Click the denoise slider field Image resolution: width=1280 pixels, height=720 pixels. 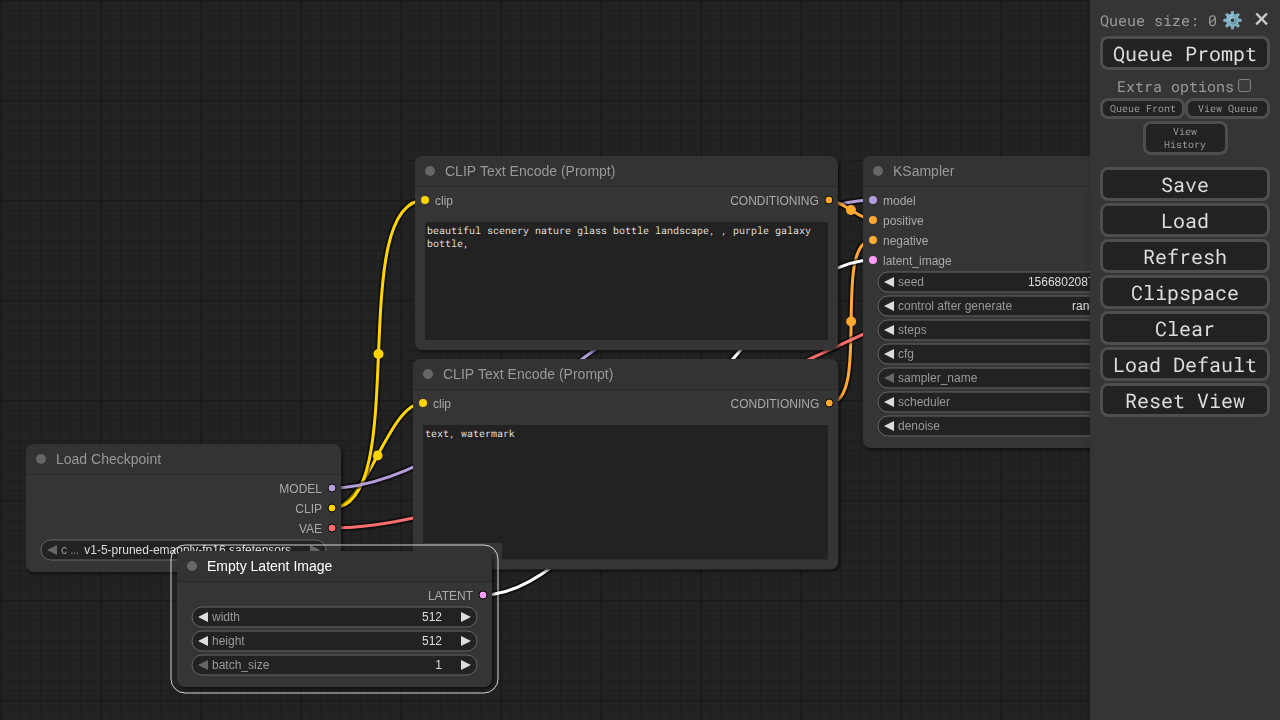[985, 426]
